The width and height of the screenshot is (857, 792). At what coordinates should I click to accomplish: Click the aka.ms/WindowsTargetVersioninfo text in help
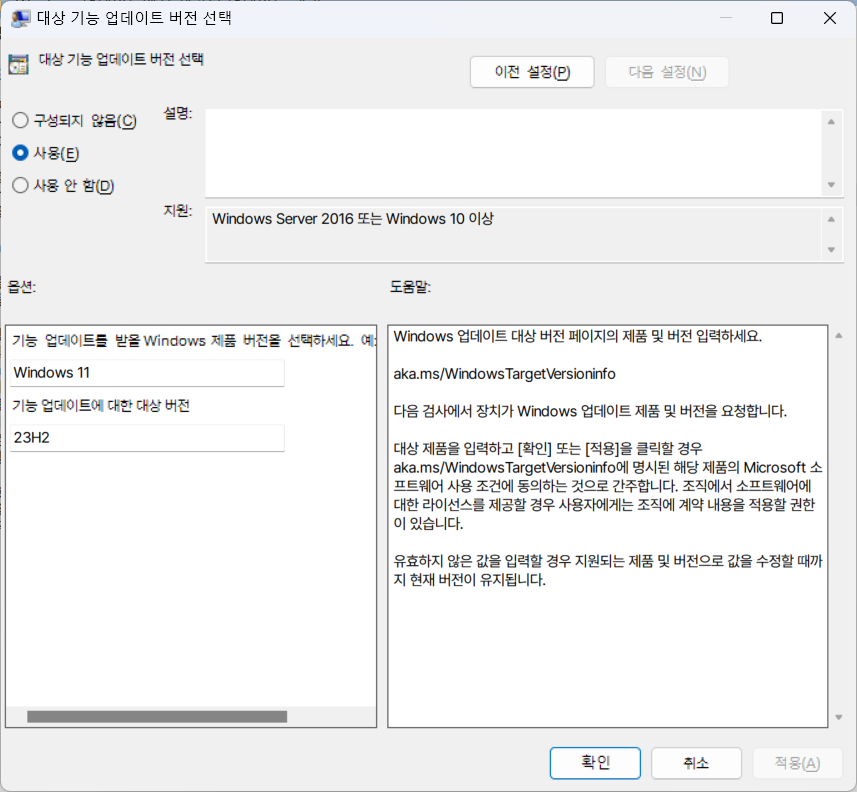[x=504, y=374]
